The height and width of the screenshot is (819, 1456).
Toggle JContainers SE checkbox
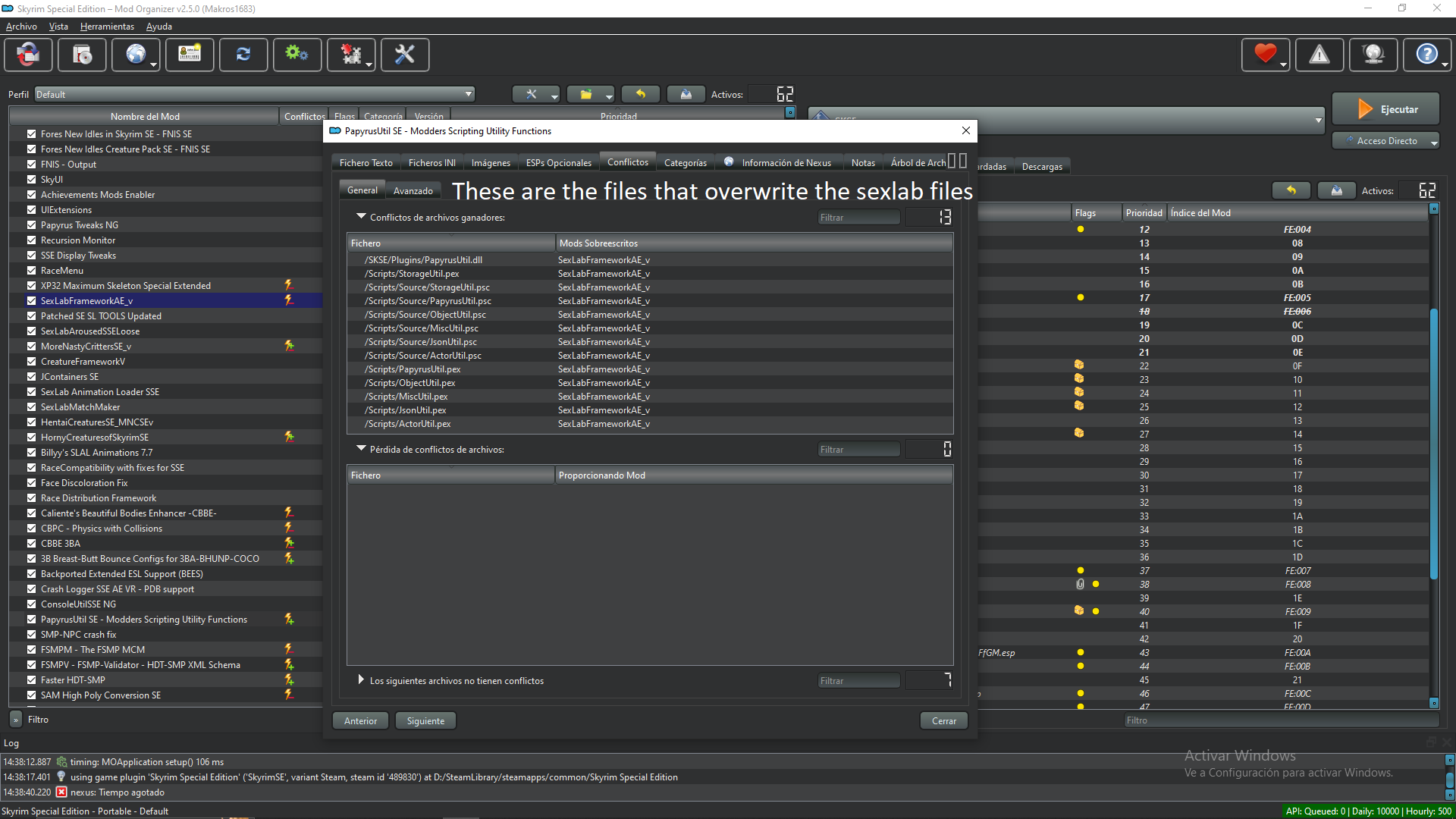(x=31, y=376)
